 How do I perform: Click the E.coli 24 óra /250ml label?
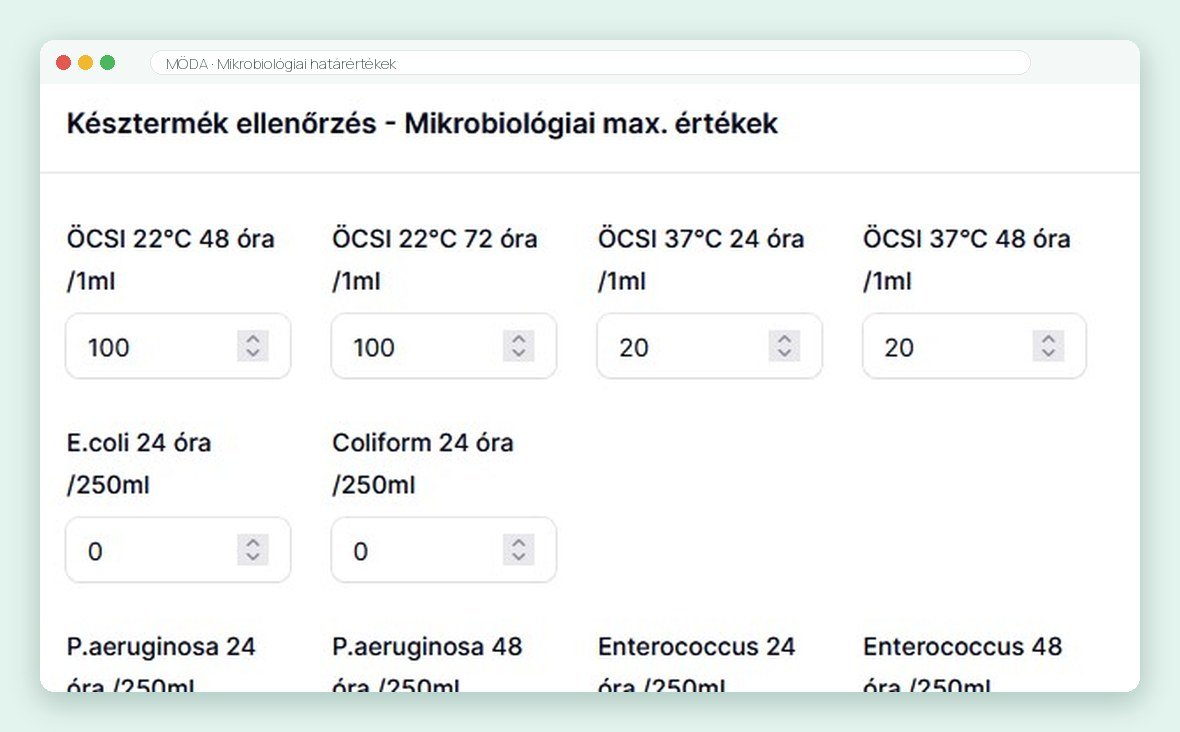click(139, 463)
